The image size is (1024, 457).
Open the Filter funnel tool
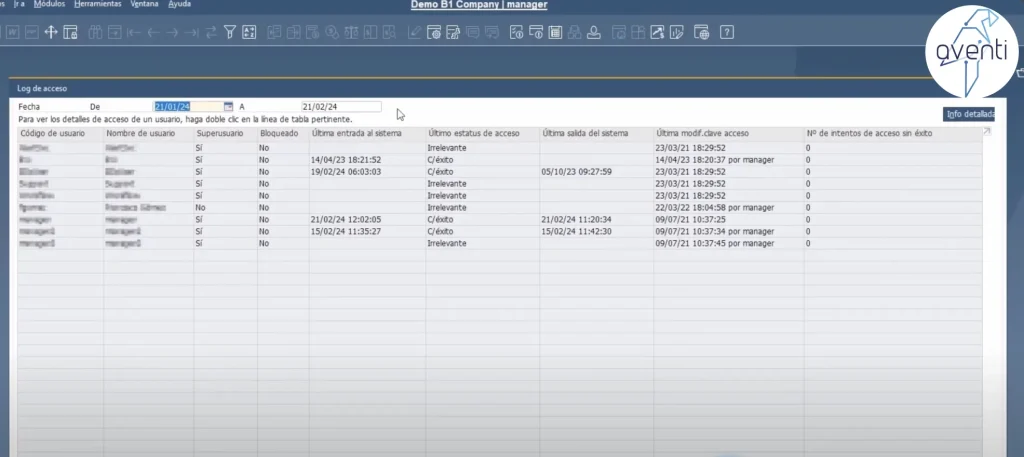tap(230, 32)
